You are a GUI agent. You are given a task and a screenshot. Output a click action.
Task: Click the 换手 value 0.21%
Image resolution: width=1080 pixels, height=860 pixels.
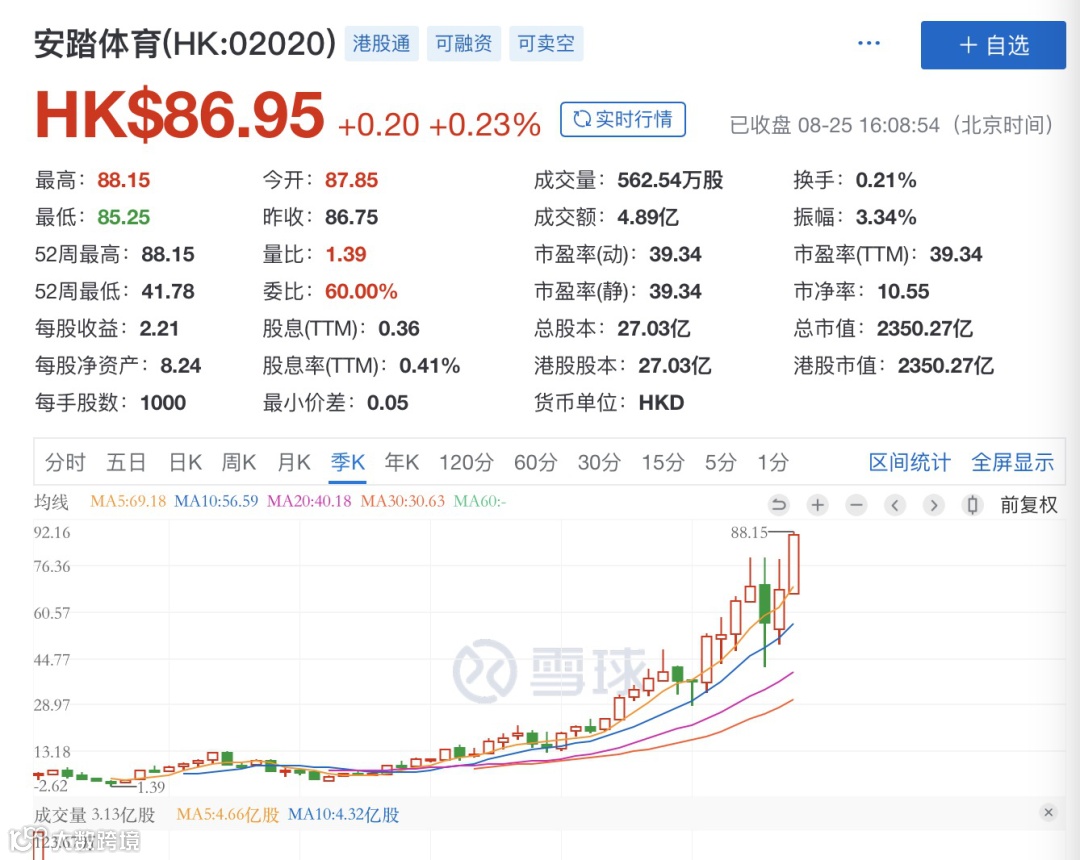pyautogui.click(x=886, y=180)
